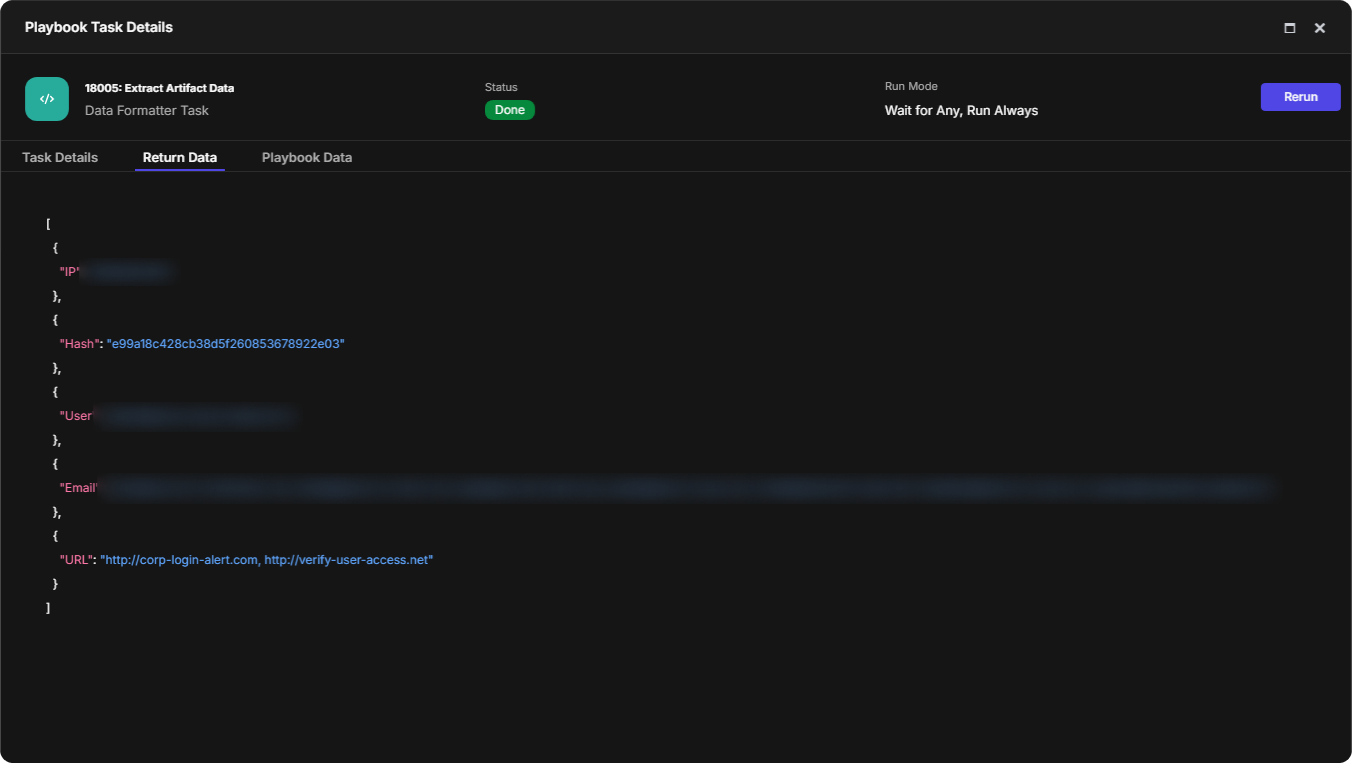
Task: Select the "IP" JSON key
Action: (69, 271)
